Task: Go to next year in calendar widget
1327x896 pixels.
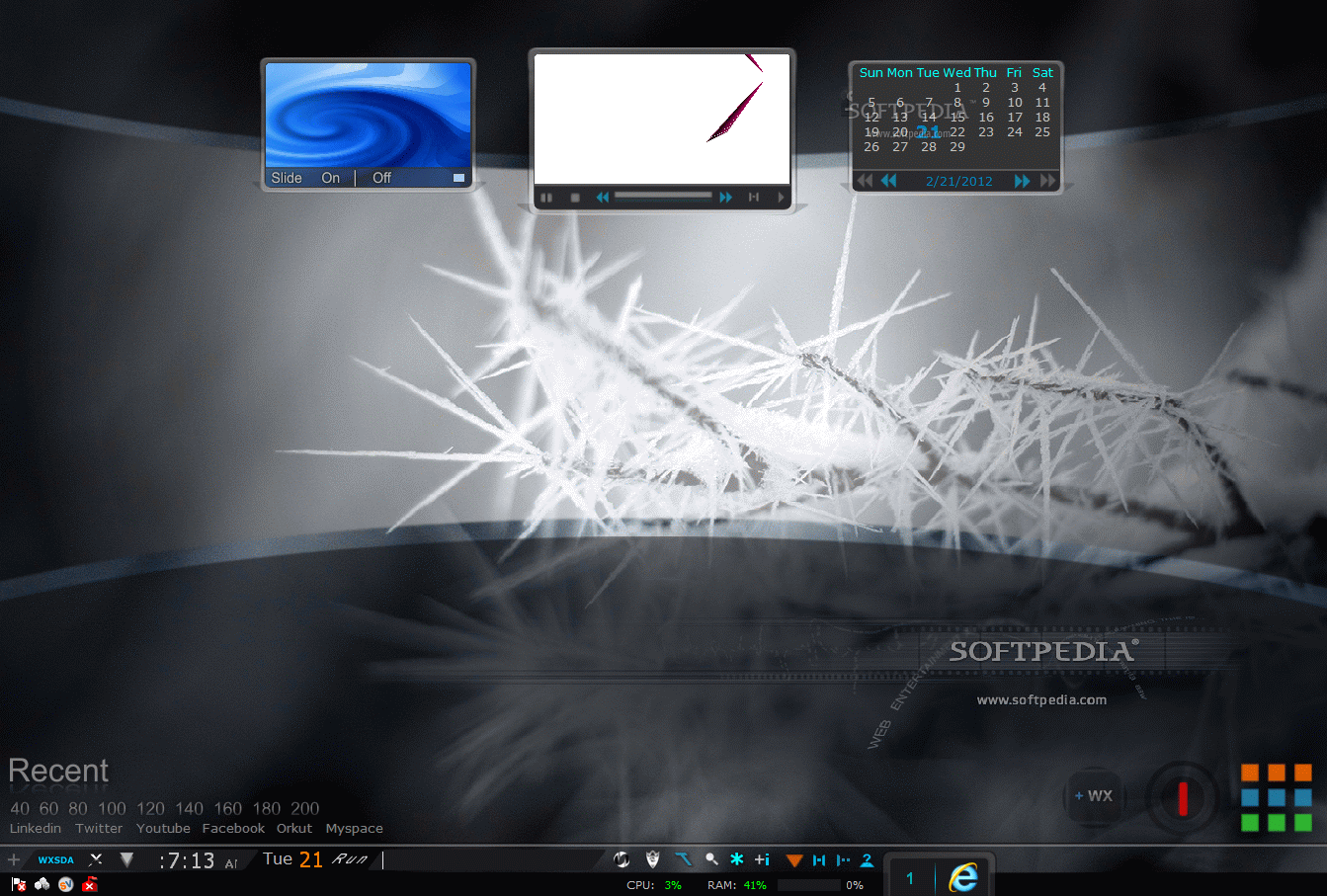Action: tap(1048, 181)
